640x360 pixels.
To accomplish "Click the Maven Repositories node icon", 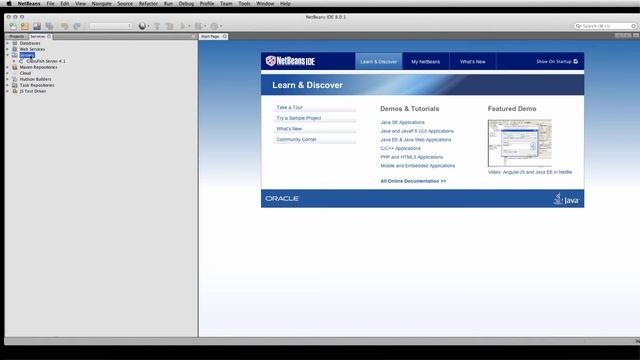I will pos(15,67).
